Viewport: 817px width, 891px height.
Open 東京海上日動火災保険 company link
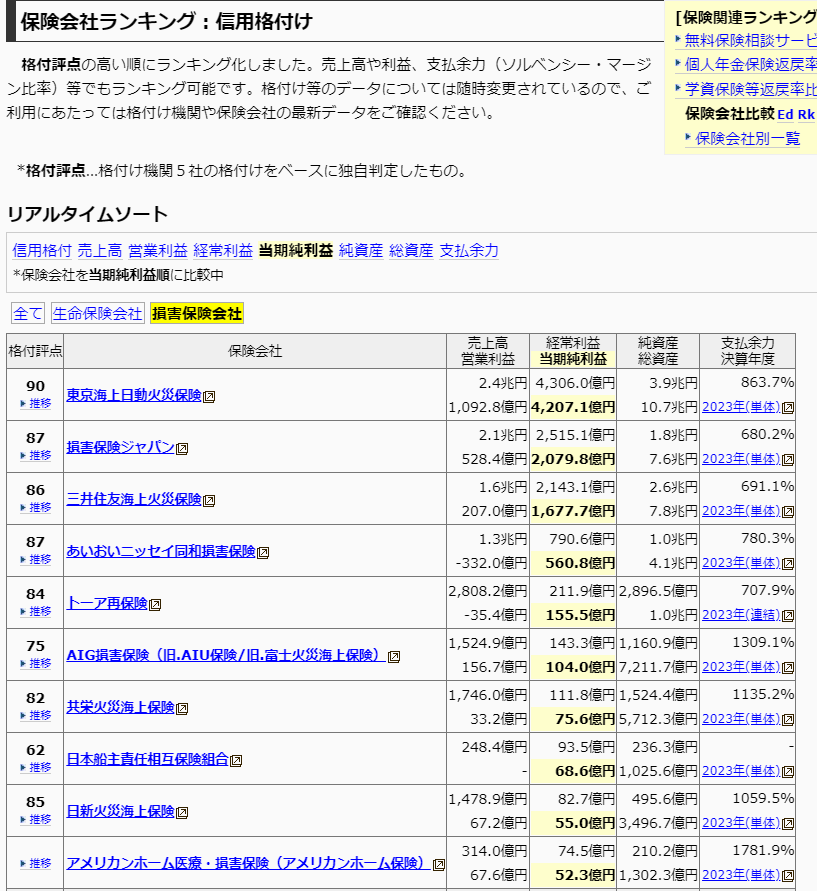tap(134, 395)
